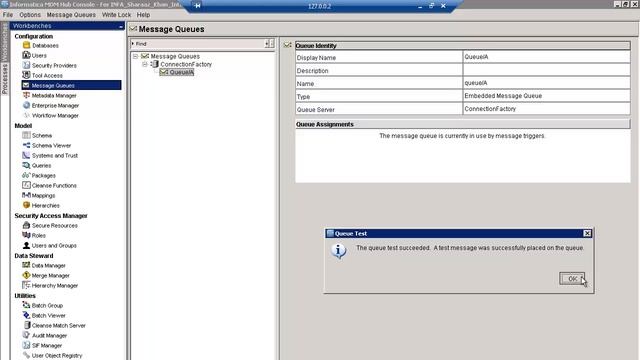Open the Enterprise Manager icon
Image resolution: width=640 pixels, height=360 pixels.
[x=27, y=105]
